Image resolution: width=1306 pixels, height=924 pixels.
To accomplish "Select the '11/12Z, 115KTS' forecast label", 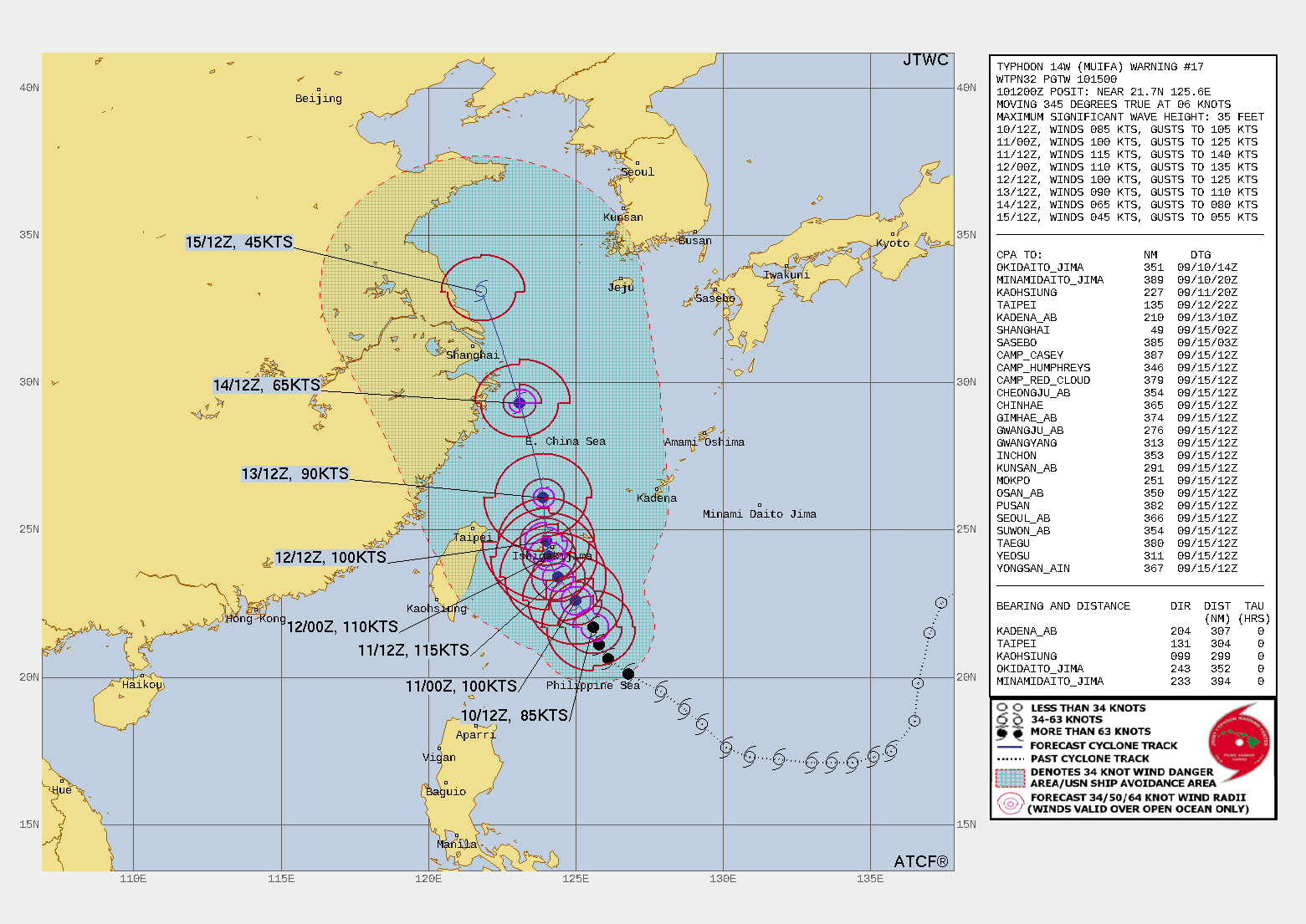I will pyautogui.click(x=413, y=651).
